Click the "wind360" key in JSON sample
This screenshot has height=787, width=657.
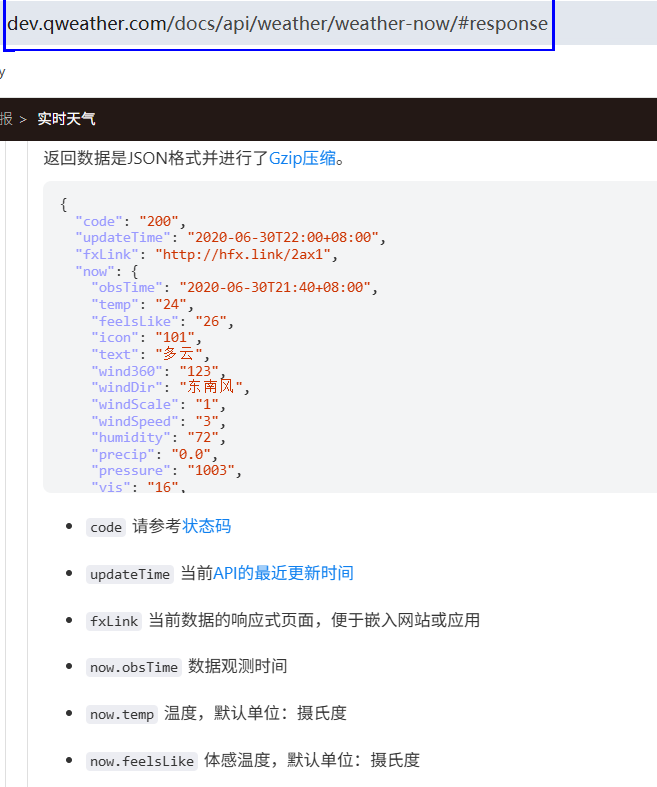[x=127, y=371]
